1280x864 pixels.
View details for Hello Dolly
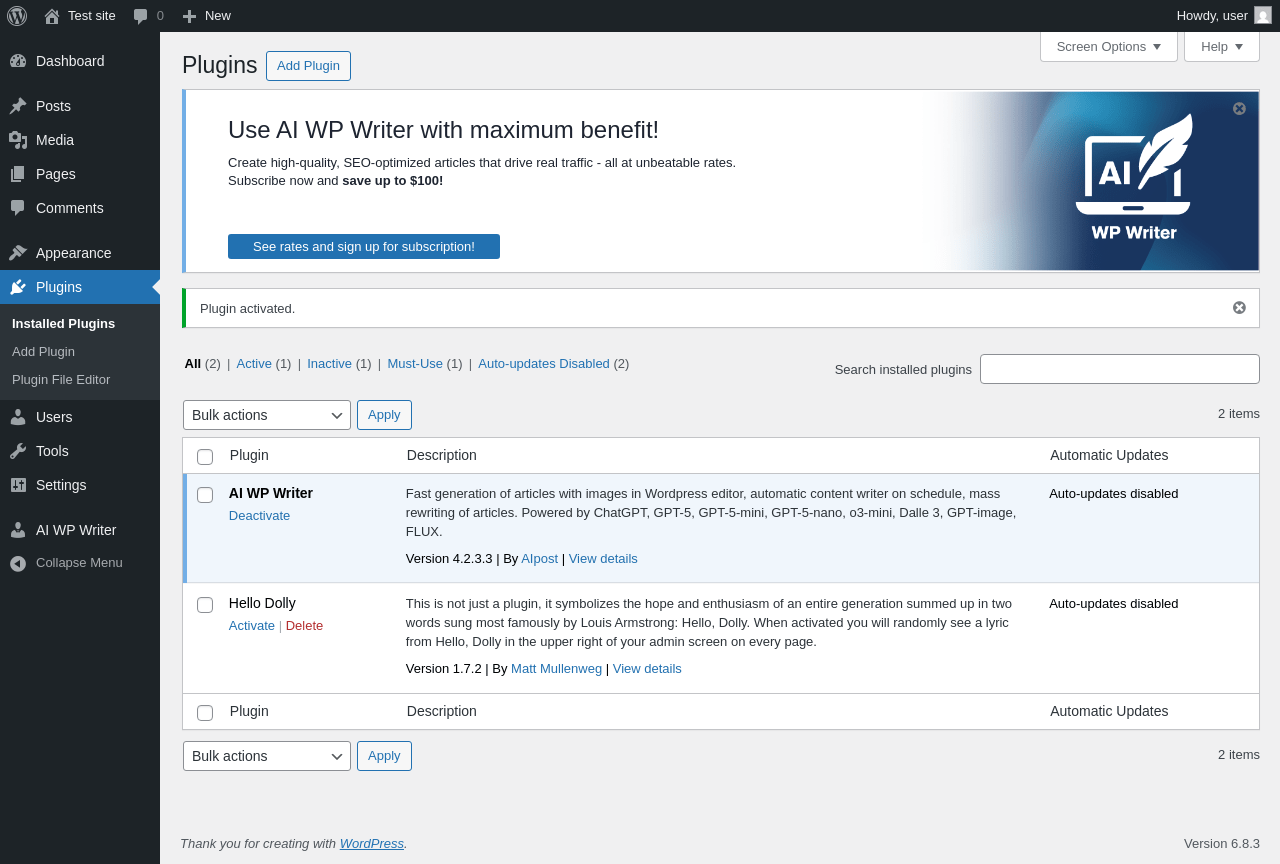tap(647, 668)
